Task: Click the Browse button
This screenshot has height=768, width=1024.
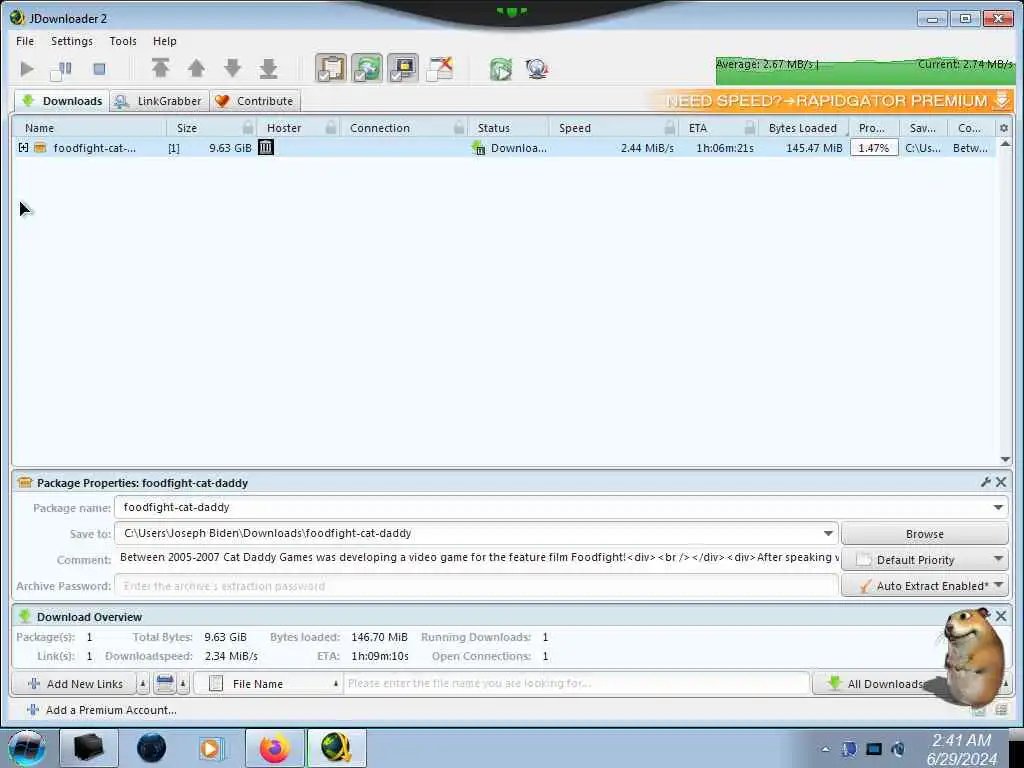Action: point(924,534)
